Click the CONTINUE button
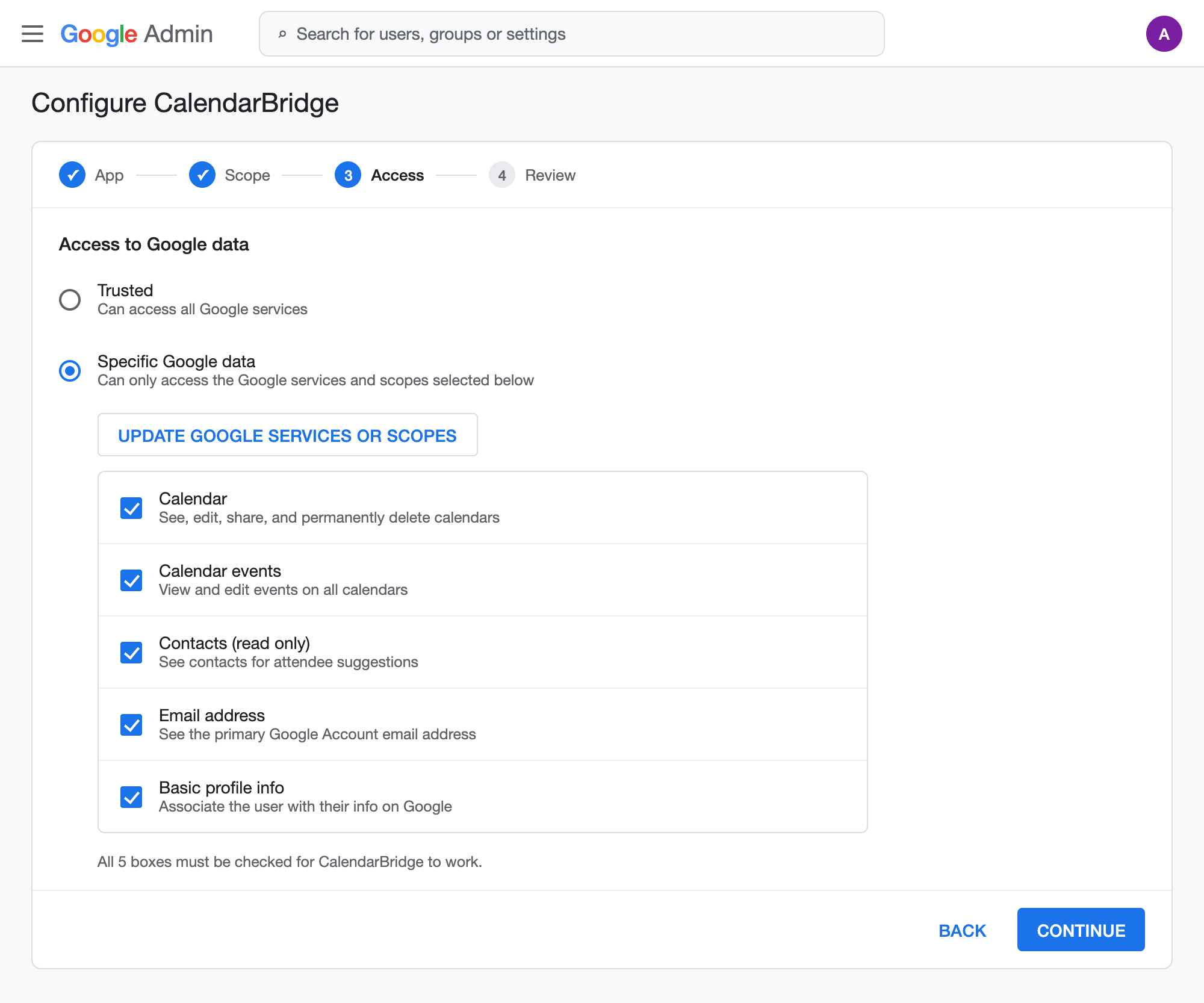The image size is (1204, 1003). (1081, 930)
